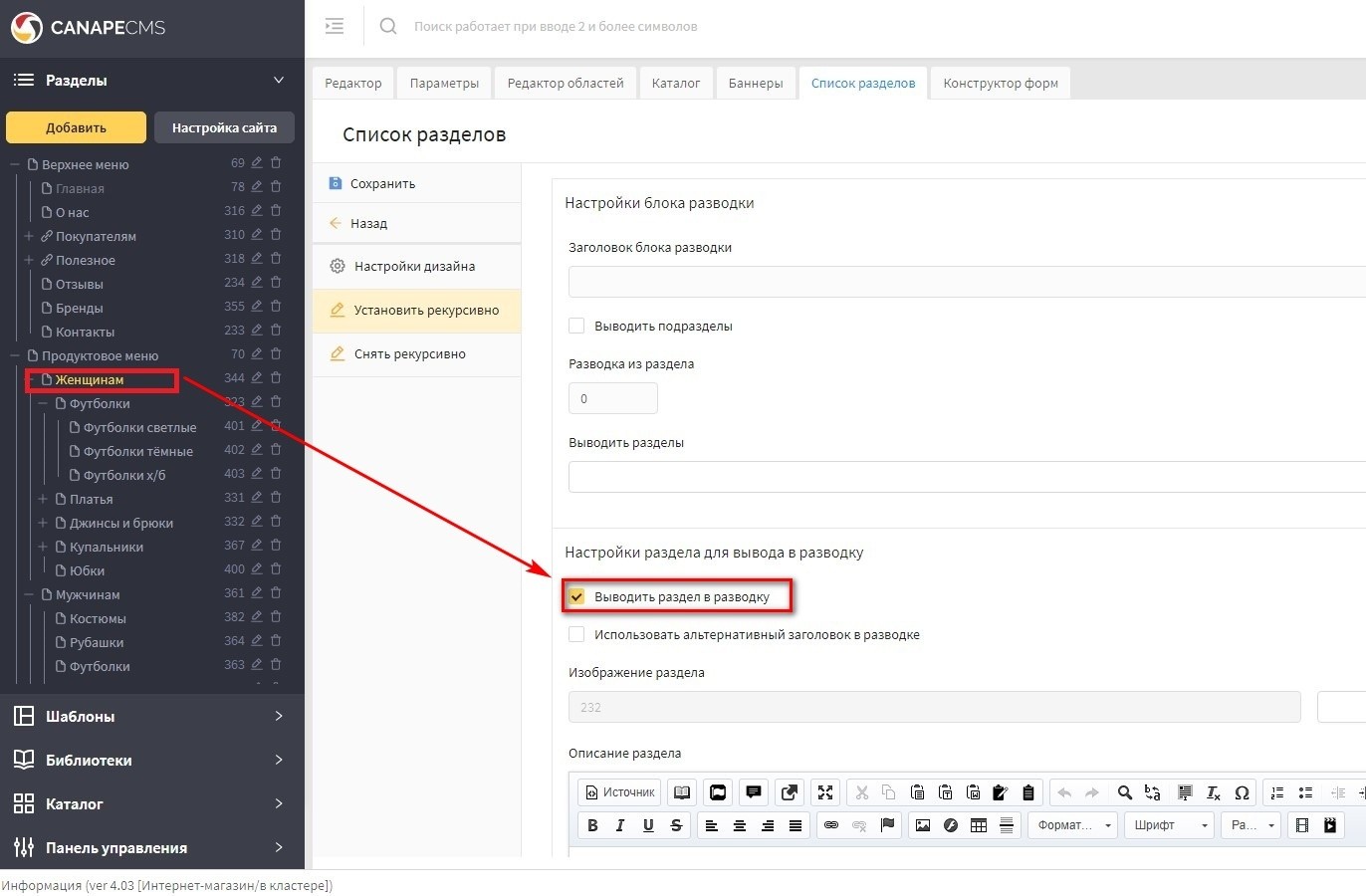
Task: Click the search magnifier icon in header
Action: point(388,27)
